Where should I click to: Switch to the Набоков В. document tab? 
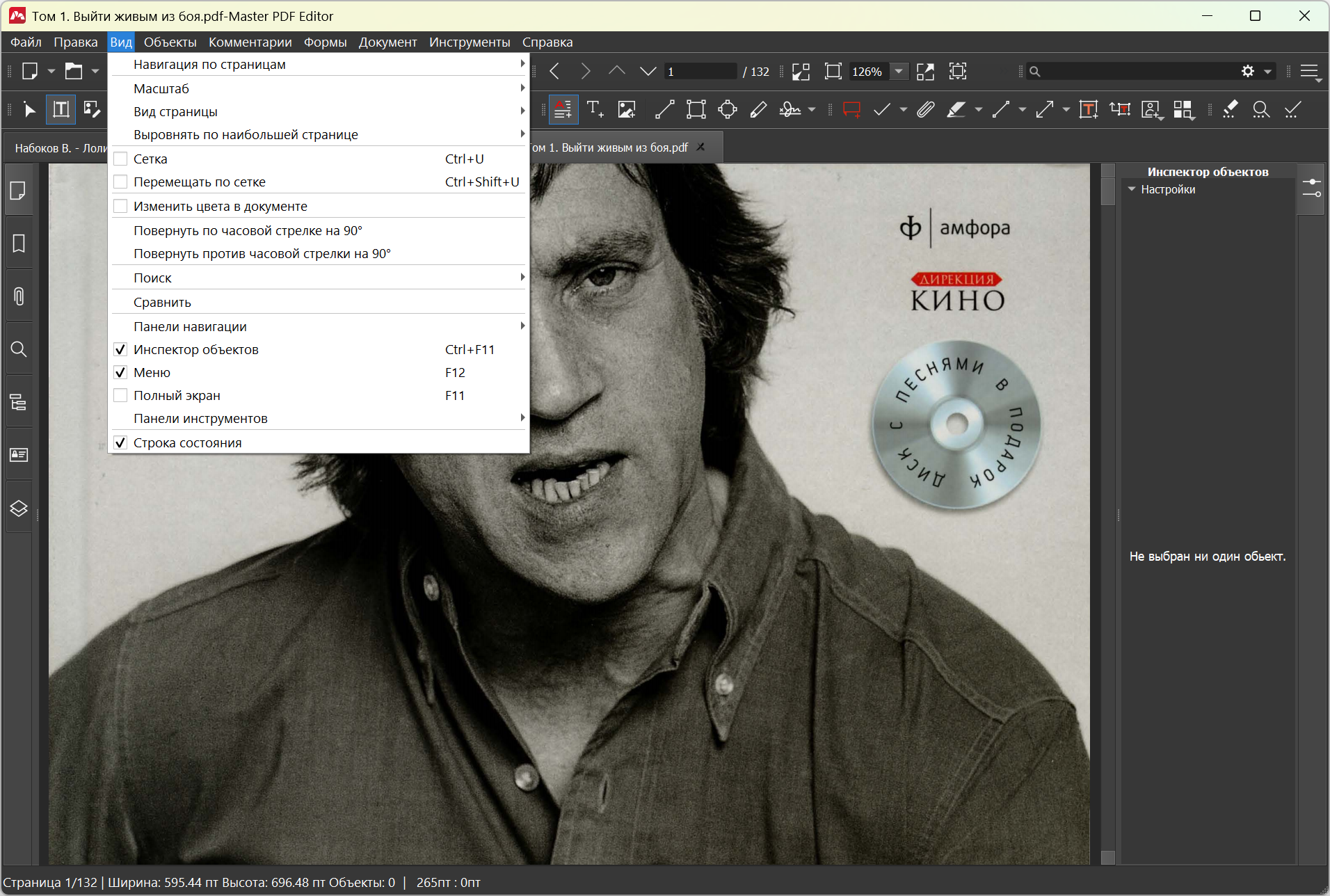pos(60,147)
